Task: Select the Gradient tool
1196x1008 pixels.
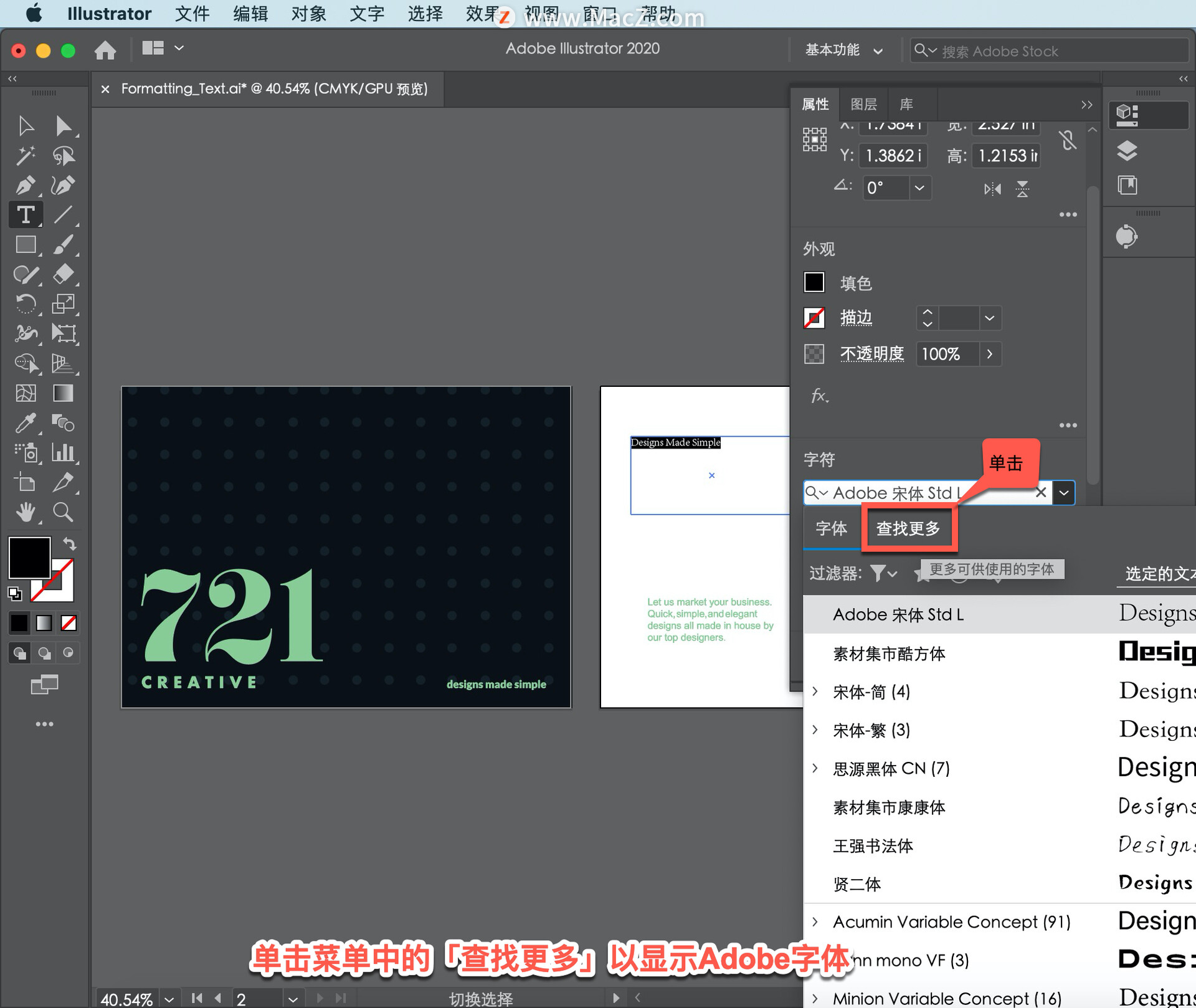Action: (63, 393)
